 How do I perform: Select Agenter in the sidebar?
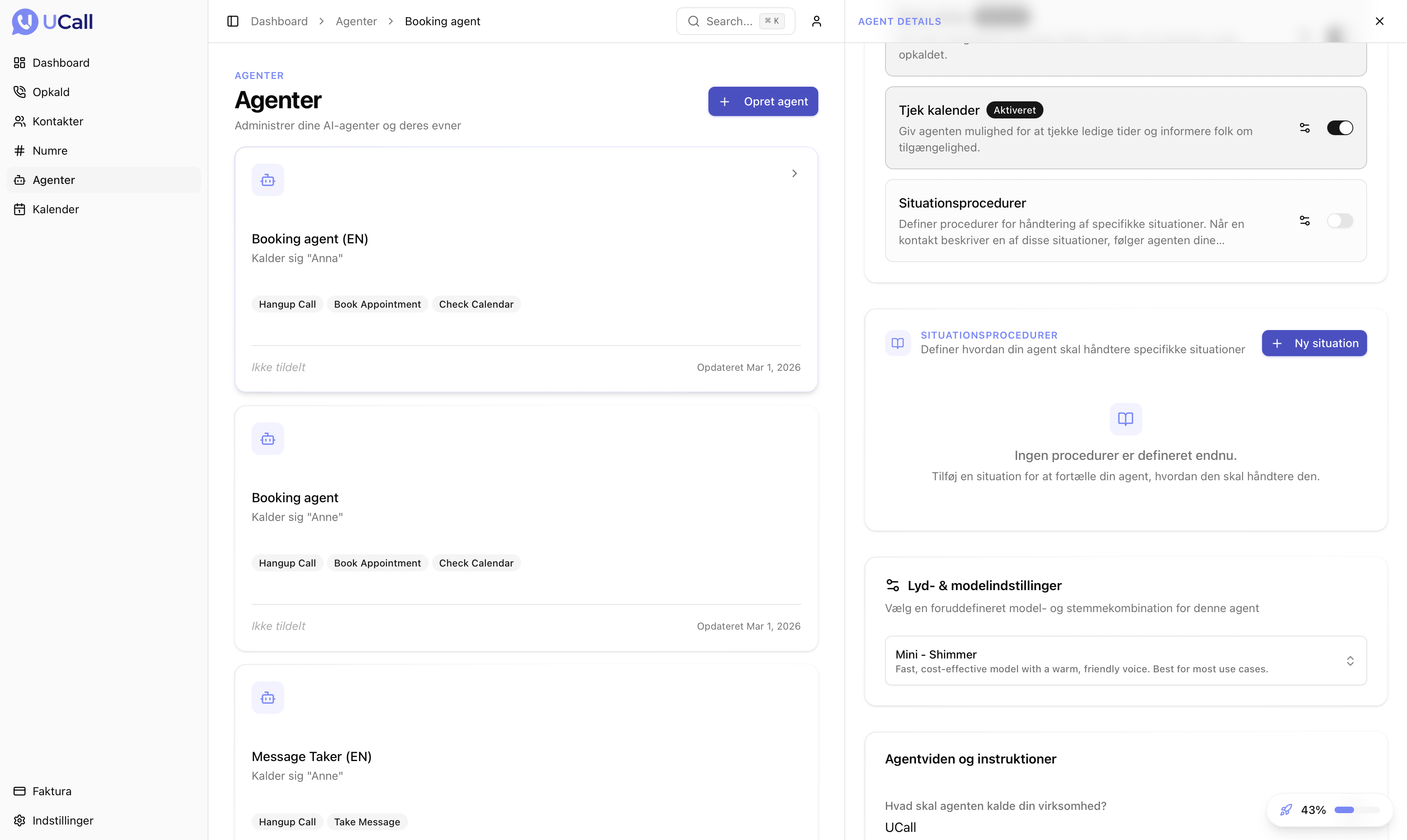tap(104, 180)
